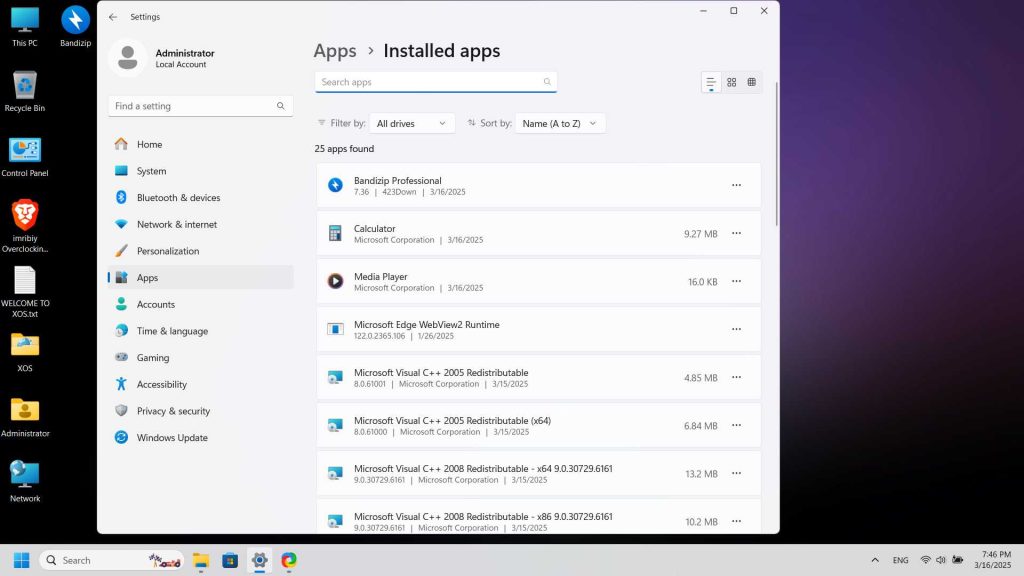Launch Brave imribiy Overclocking shortcut

tap(25, 226)
